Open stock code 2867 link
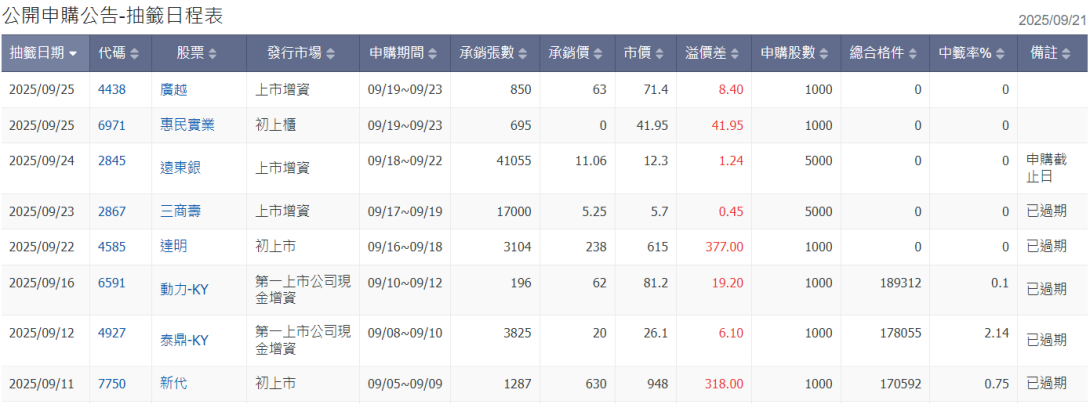This screenshot has width=1090, height=404. [x=112, y=211]
